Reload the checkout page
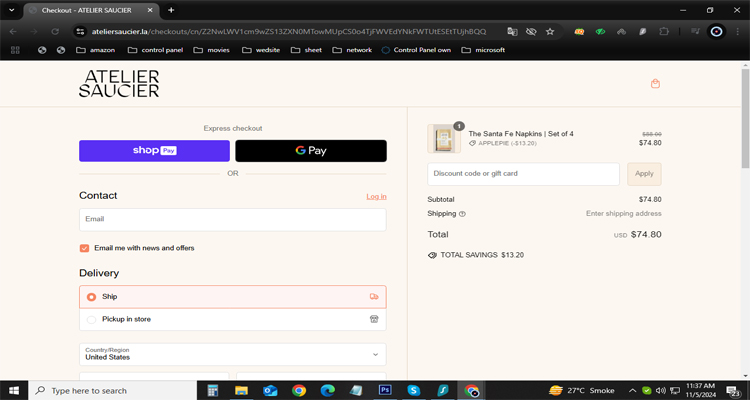750x400 pixels. pyautogui.click(x=55, y=32)
